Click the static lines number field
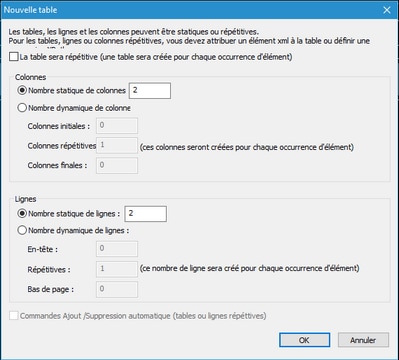Image resolution: width=399 pixels, height=360 pixels. 146,214
